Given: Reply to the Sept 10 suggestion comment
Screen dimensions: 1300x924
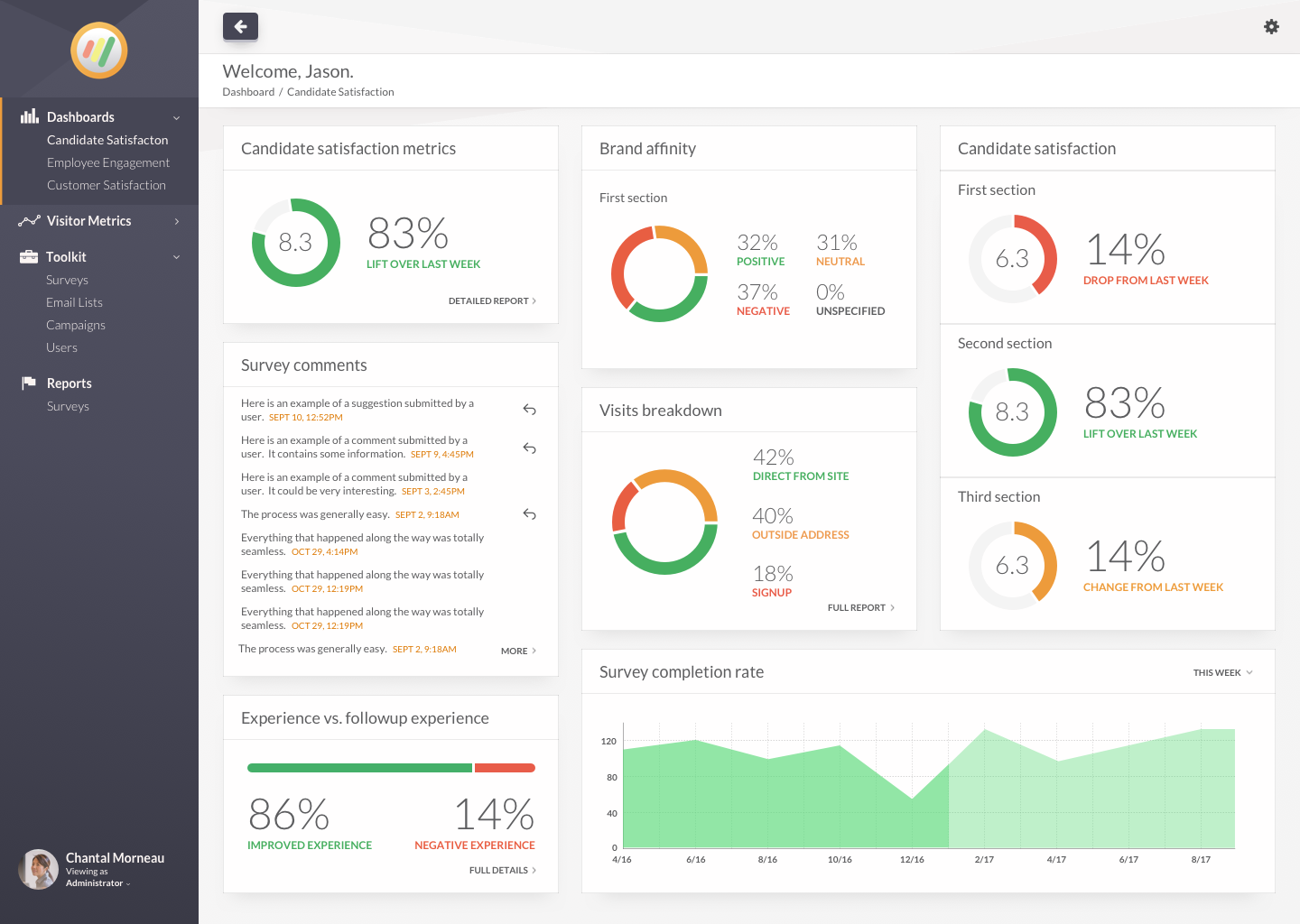Looking at the screenshot, I should pos(530,410).
